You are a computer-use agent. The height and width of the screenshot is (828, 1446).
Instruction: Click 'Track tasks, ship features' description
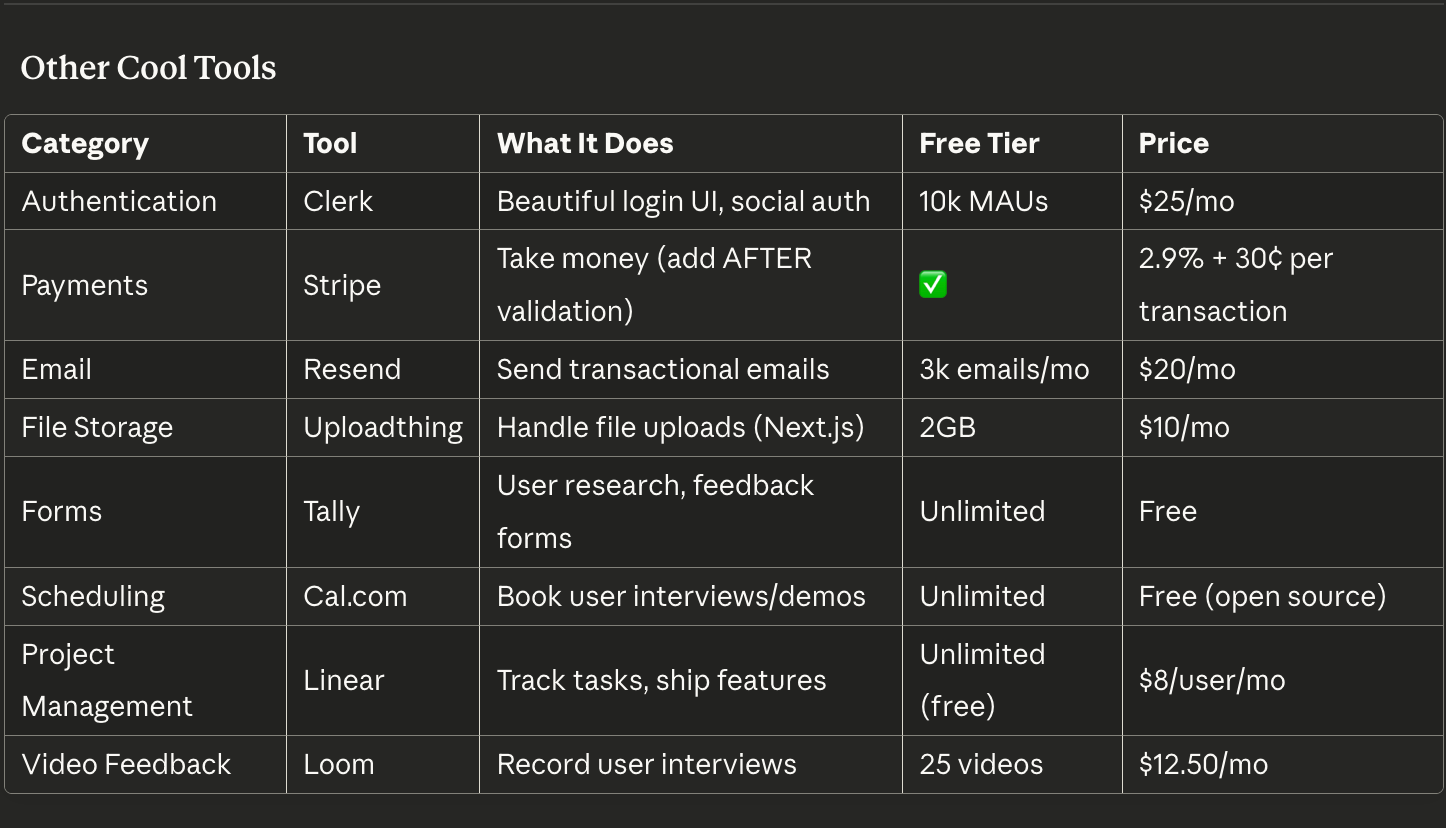click(662, 680)
